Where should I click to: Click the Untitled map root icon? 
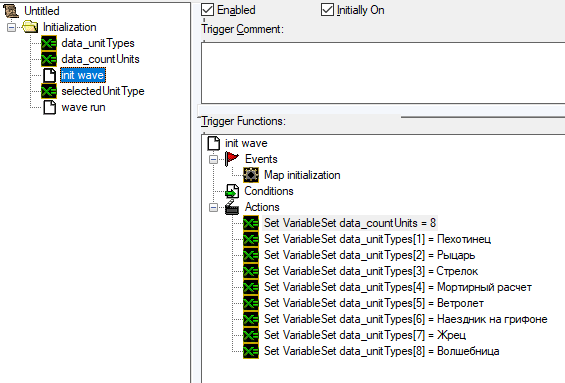pos(11,11)
